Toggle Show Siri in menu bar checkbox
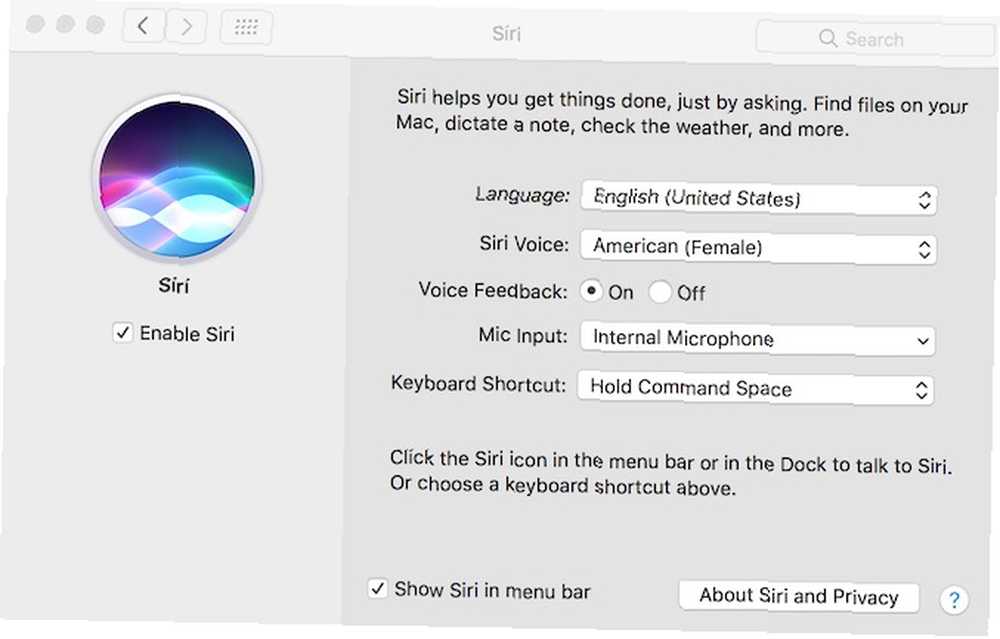 [x=378, y=588]
